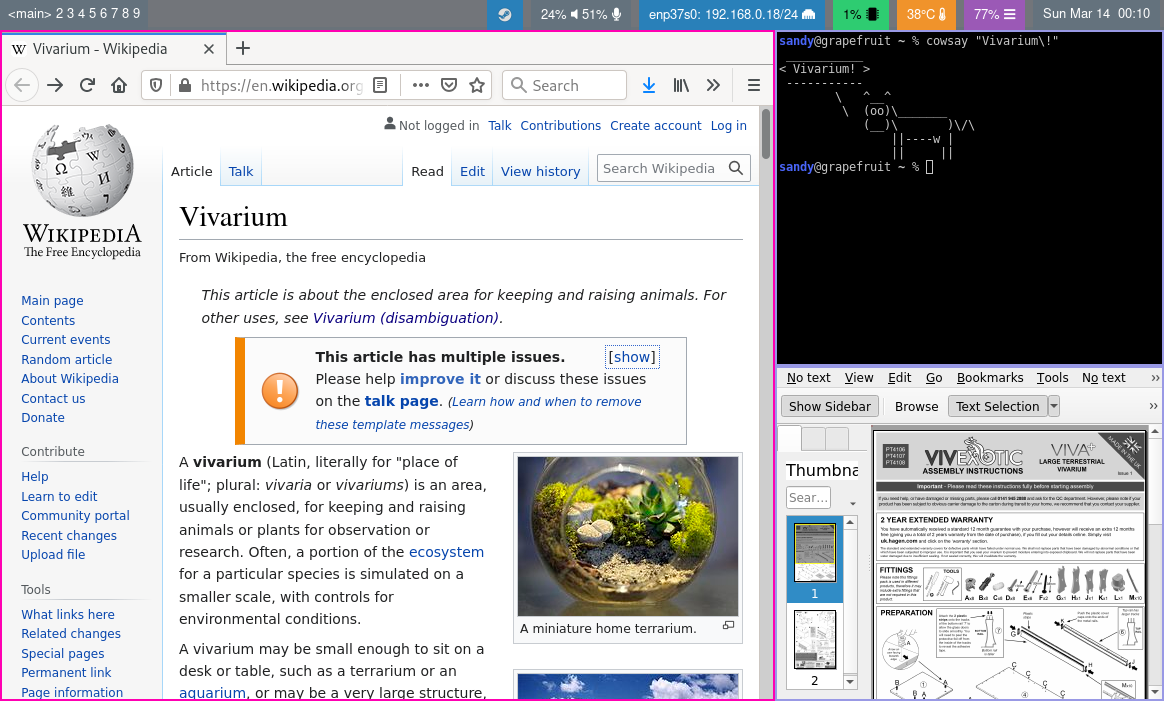Click the speaker volume icon in status bar
1164x701 pixels.
pyautogui.click(x=574, y=14)
